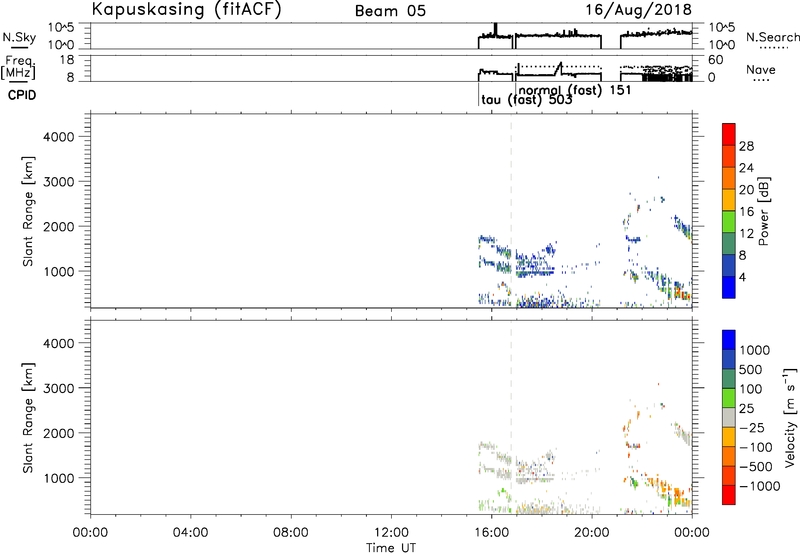Click the noise spike in the N.Sky trace
This screenshot has height=554, width=800.
pyautogui.click(x=495, y=29)
